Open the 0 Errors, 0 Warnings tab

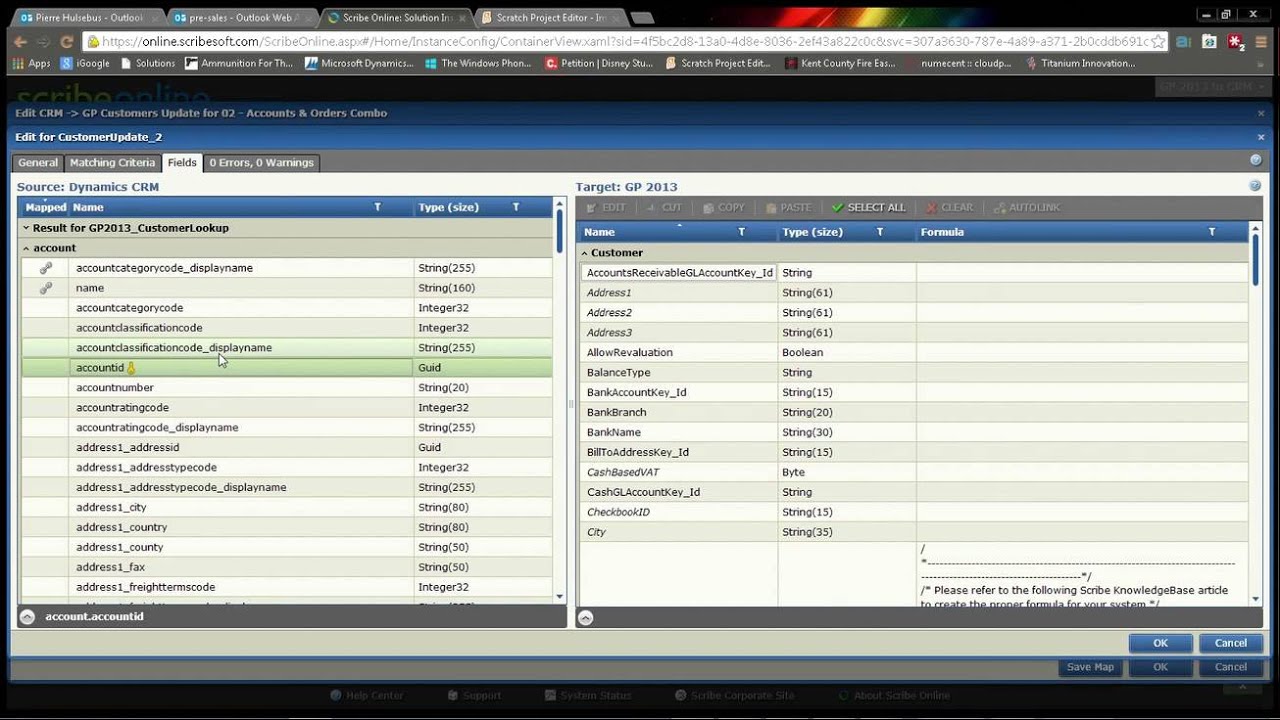[261, 162]
